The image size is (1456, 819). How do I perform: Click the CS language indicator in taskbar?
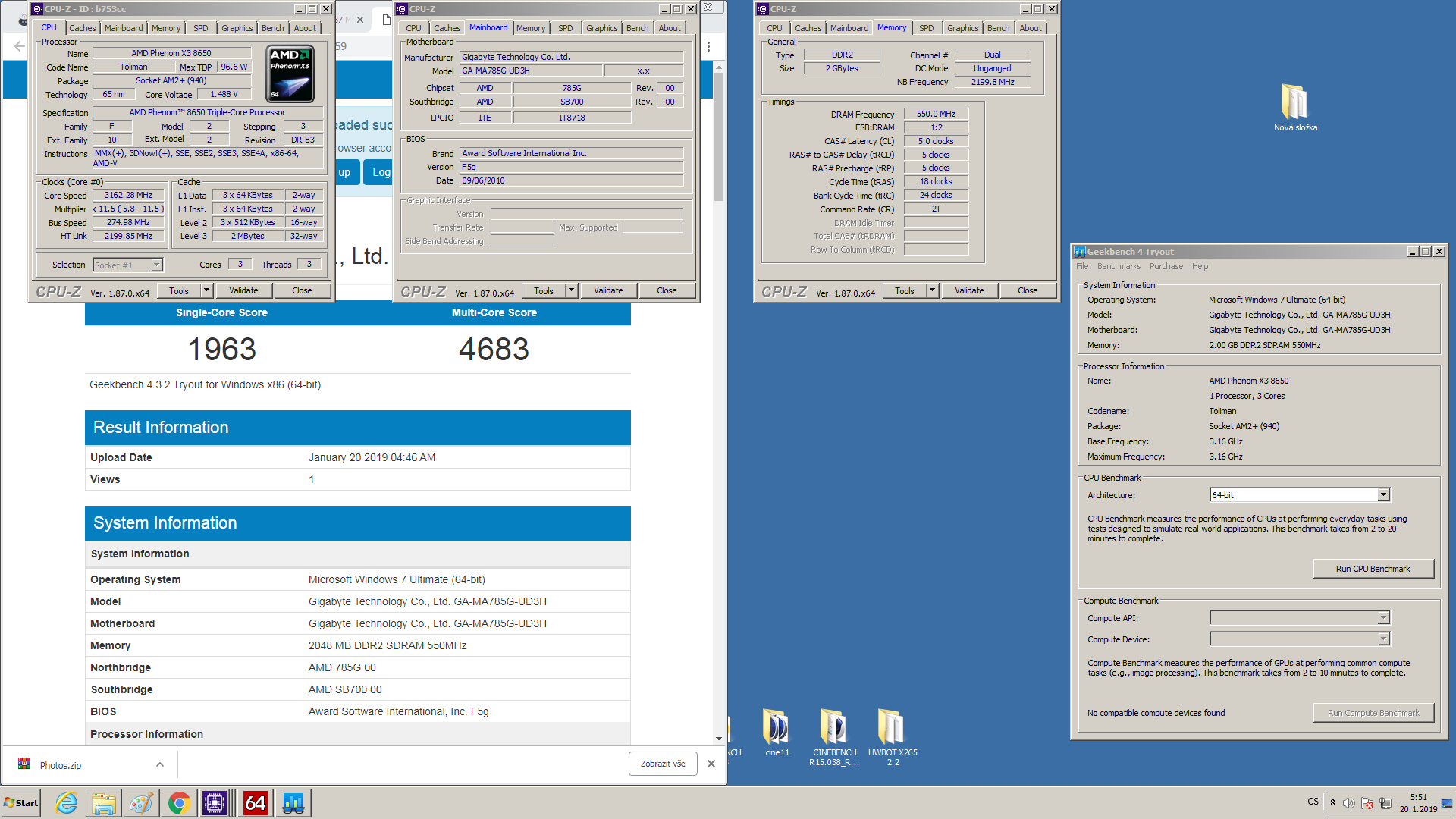tap(1313, 802)
